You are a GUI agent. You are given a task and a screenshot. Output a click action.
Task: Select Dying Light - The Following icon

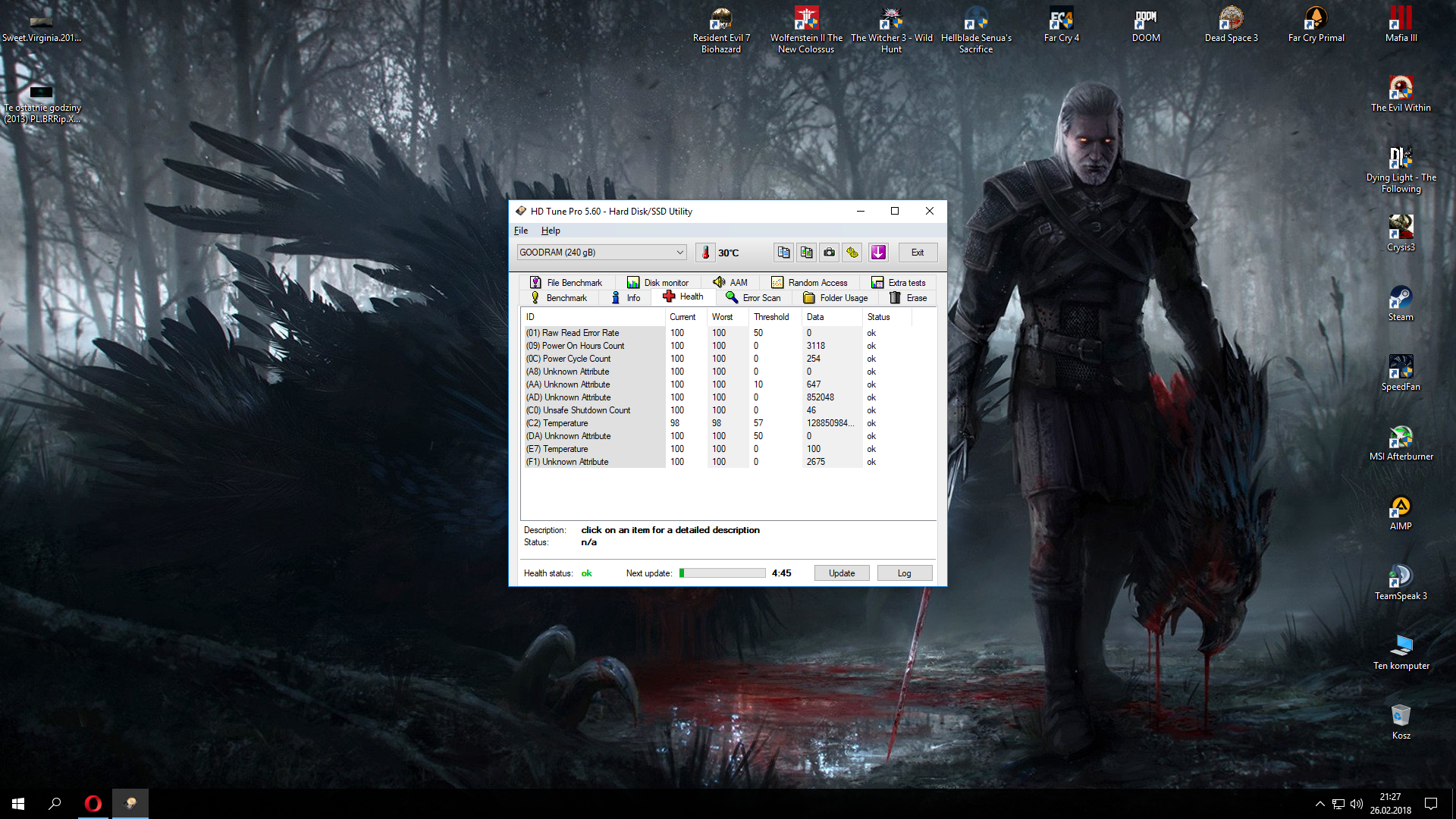1401,170
